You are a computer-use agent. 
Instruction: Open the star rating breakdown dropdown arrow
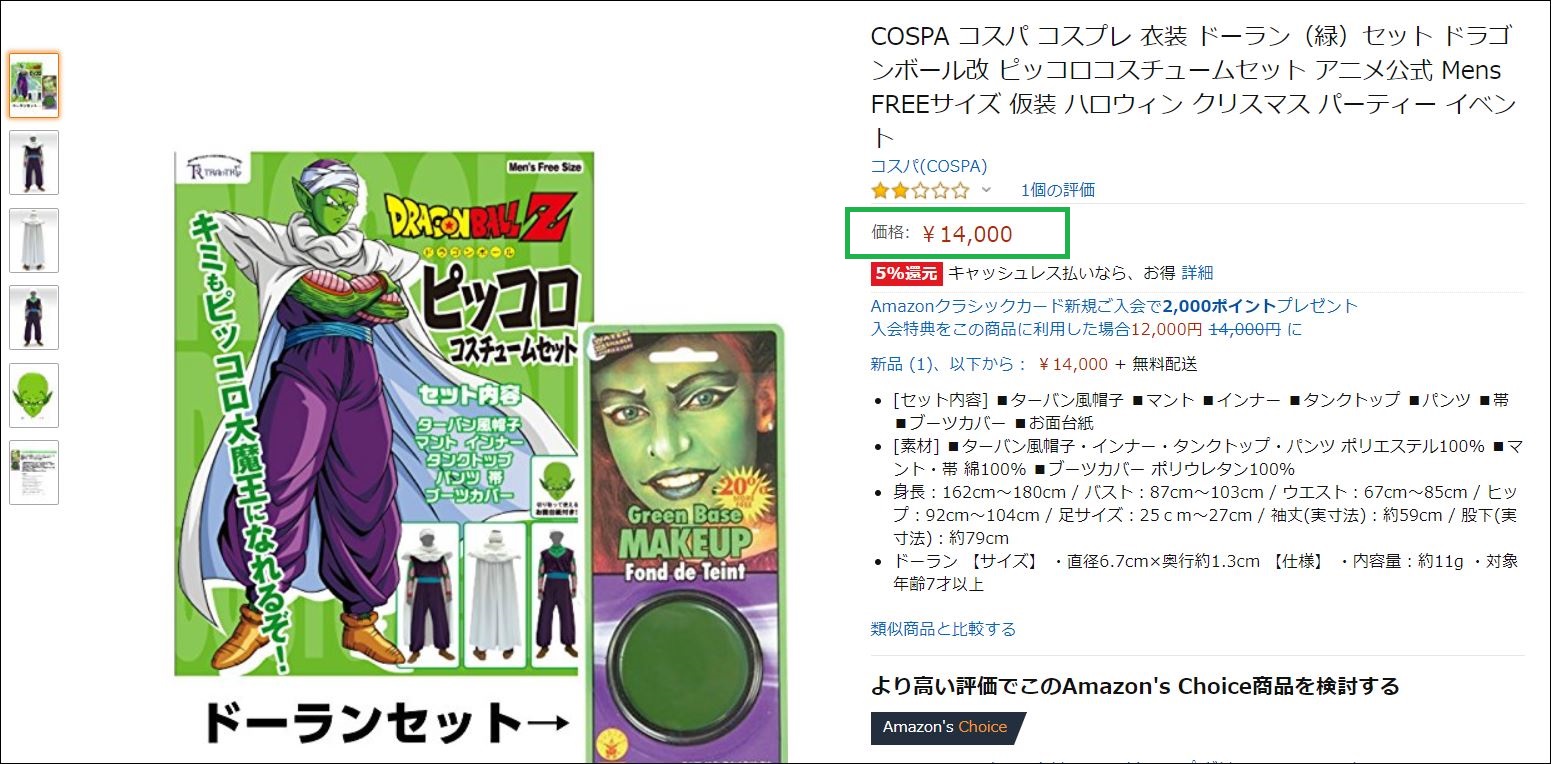(986, 190)
